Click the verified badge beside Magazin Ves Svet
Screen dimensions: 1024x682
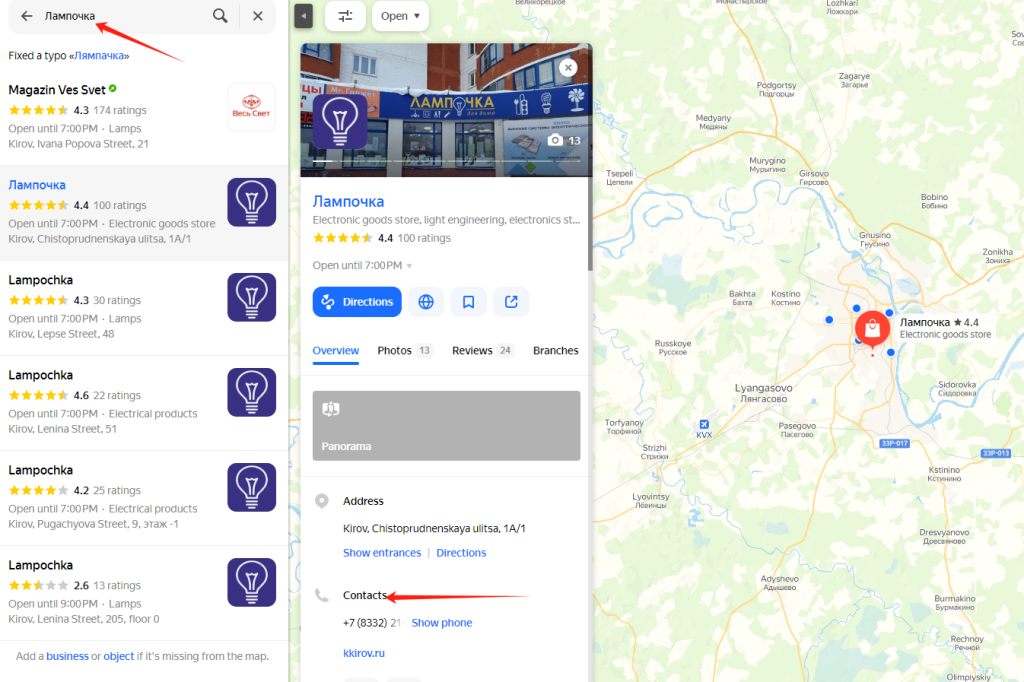(113, 88)
